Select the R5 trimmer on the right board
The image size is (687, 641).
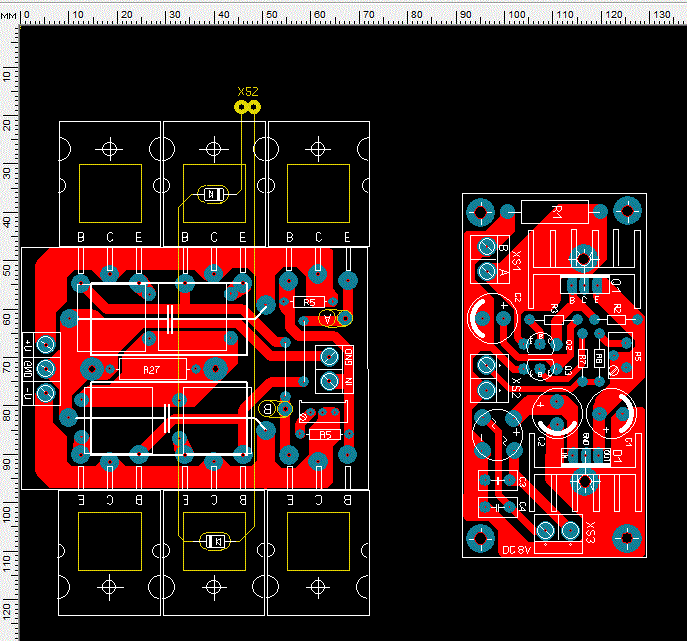620,355
